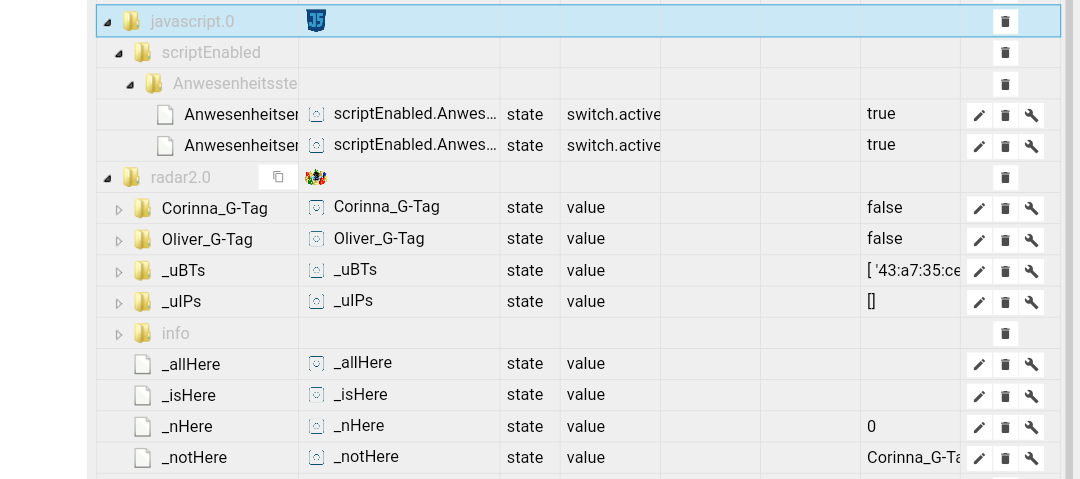1080x479 pixels.
Task: Expand the Corinna_G-Tag folder
Action: (119, 210)
